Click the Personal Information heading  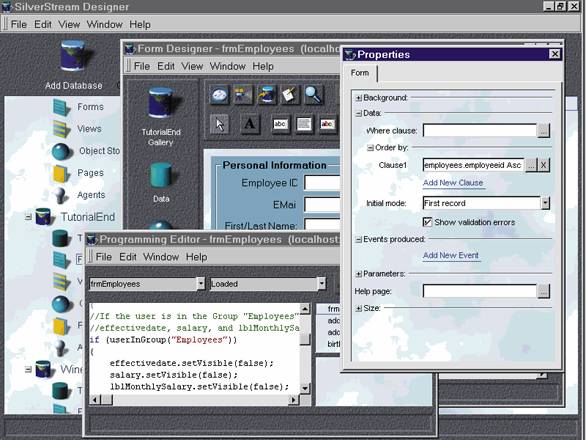(274, 165)
